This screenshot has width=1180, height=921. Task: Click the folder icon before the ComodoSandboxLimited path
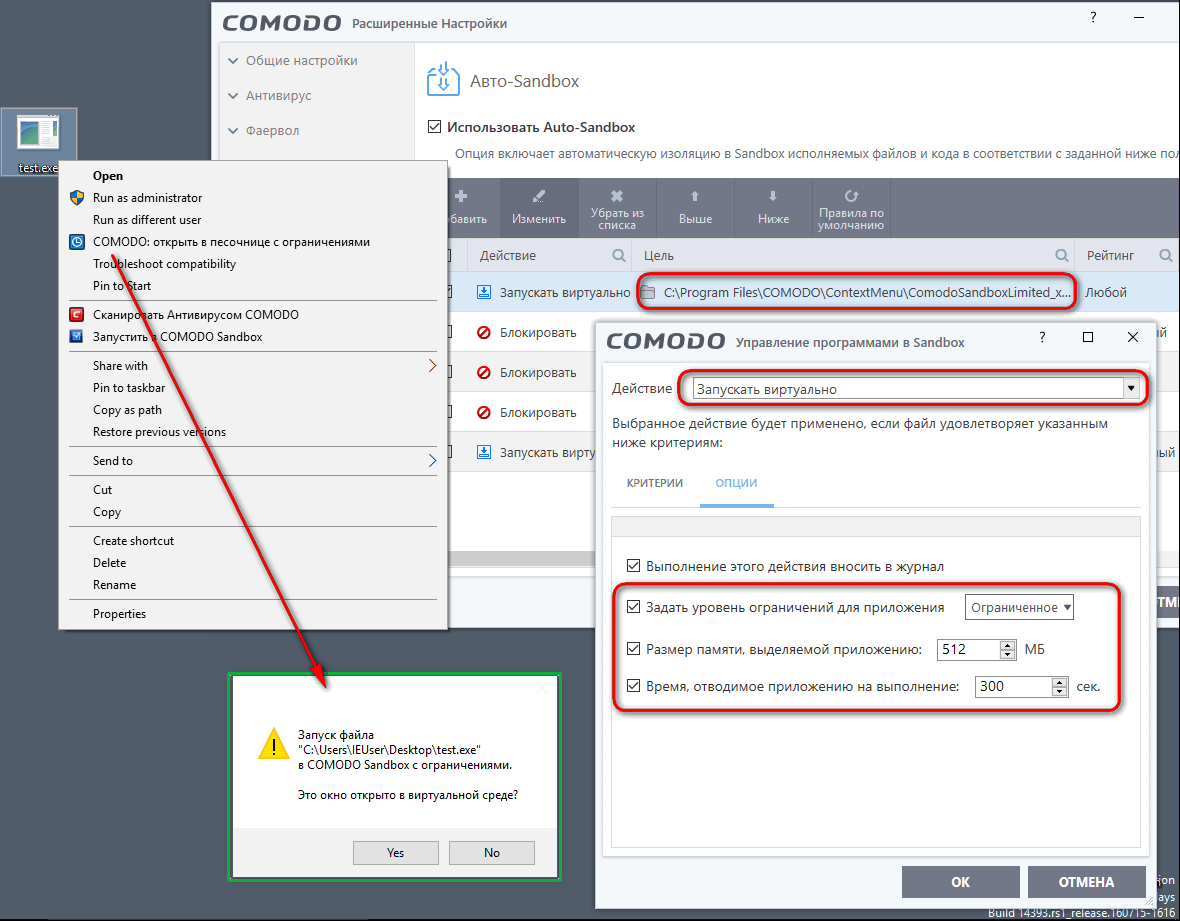click(648, 293)
